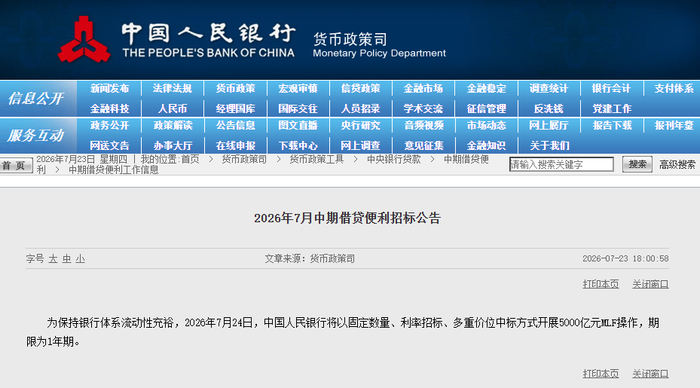Open the 办事大厅 page
The image size is (700, 388).
click(x=172, y=146)
